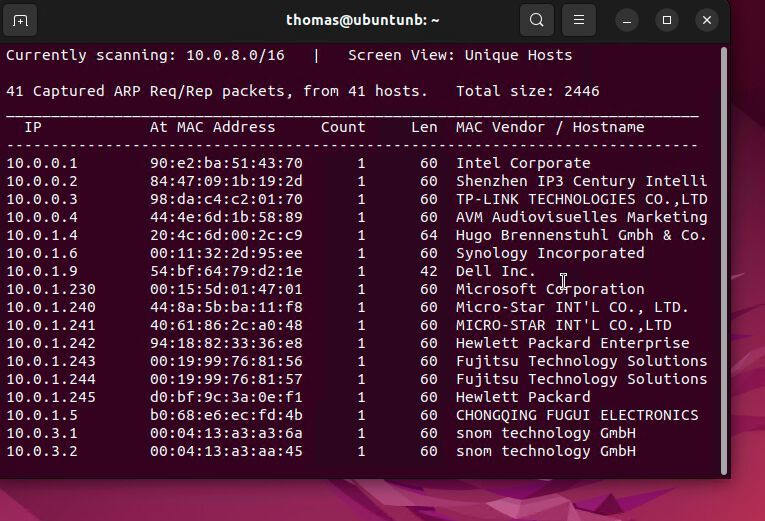Click IP address 10.0.1.5
This screenshot has height=521, width=765.
(41, 416)
